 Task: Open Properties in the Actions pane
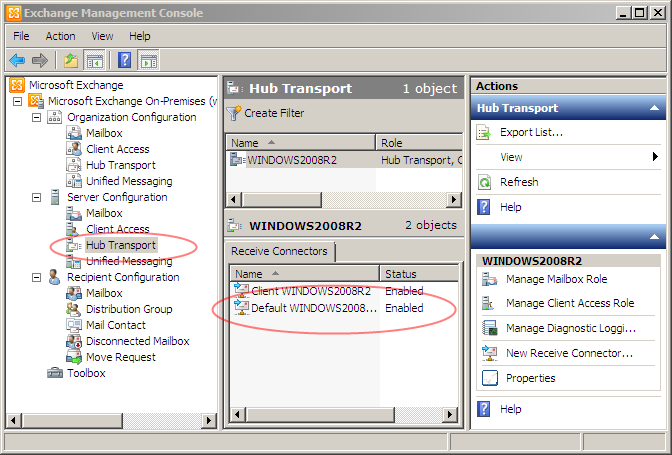(530, 378)
